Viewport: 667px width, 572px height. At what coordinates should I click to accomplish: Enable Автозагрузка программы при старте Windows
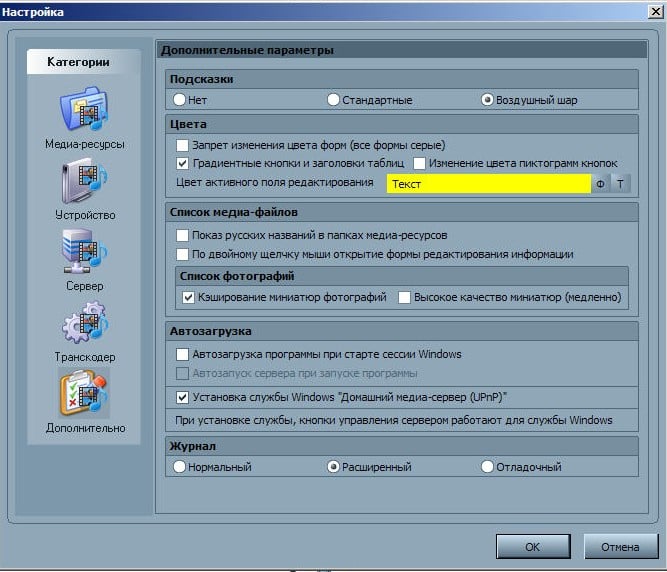[x=182, y=354]
